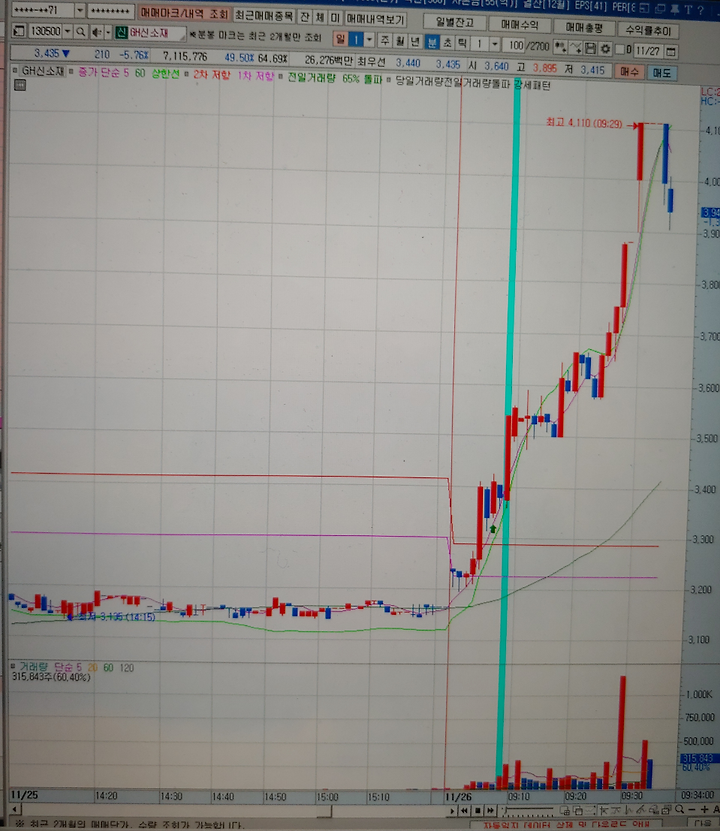Click the 미 button

tap(335, 17)
